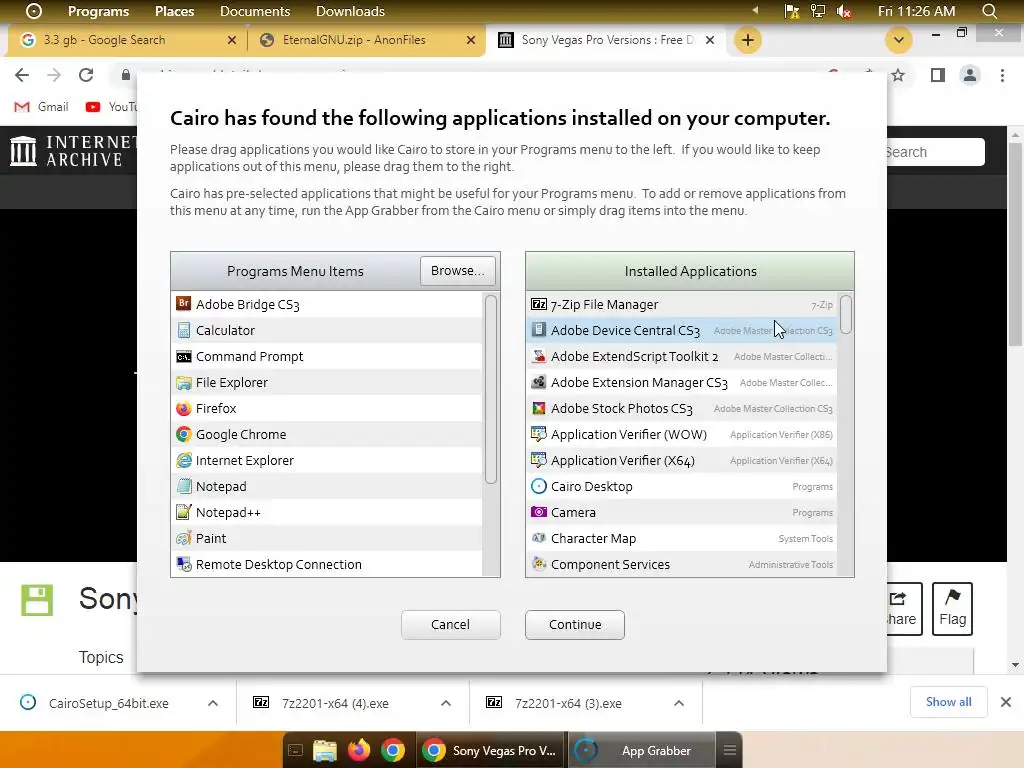1024x768 pixels.
Task: Switch to Sony Vegas Pro taskbar item
Action: [492, 750]
